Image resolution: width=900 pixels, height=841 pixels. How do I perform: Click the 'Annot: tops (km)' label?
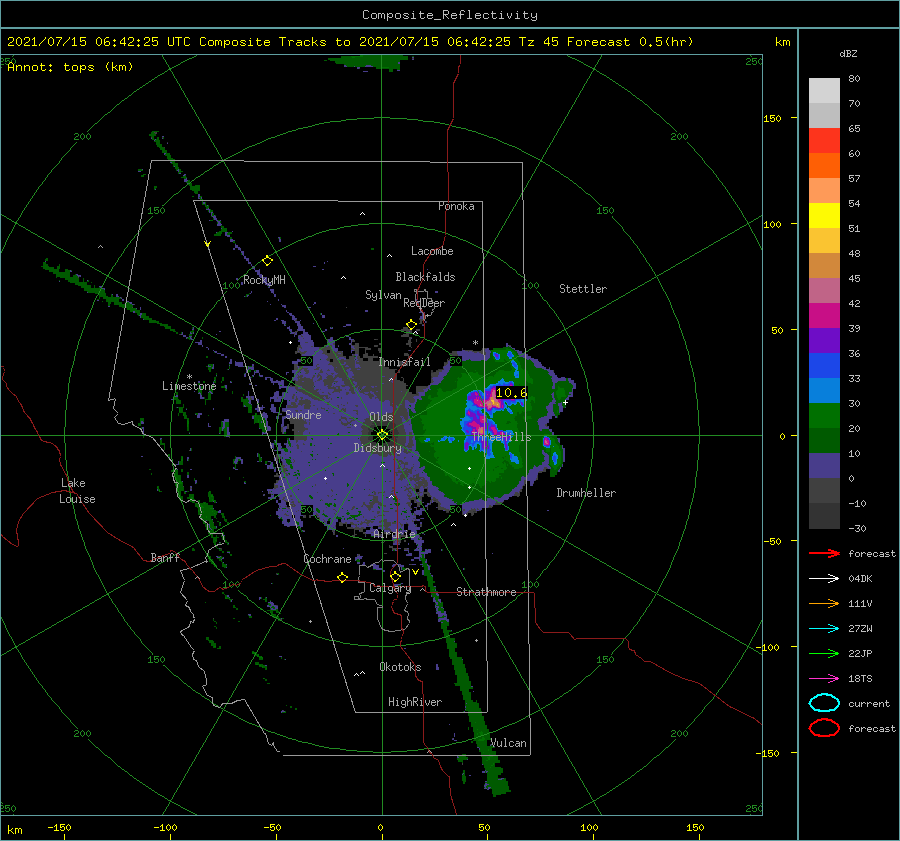pyautogui.click(x=70, y=67)
